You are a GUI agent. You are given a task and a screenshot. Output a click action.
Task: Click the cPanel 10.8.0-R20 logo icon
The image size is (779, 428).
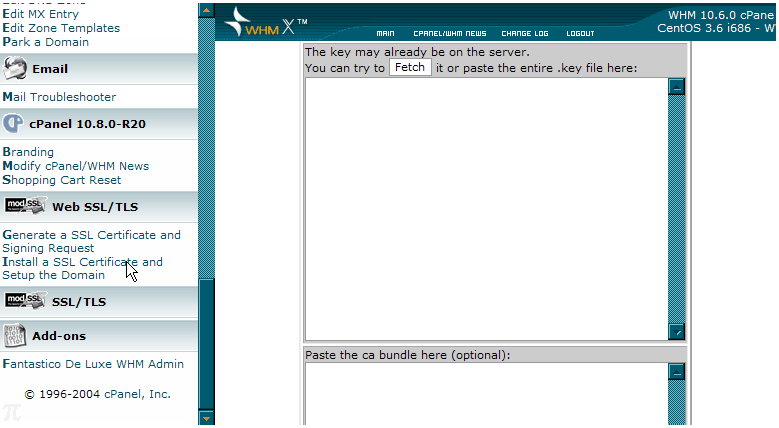click(13, 123)
